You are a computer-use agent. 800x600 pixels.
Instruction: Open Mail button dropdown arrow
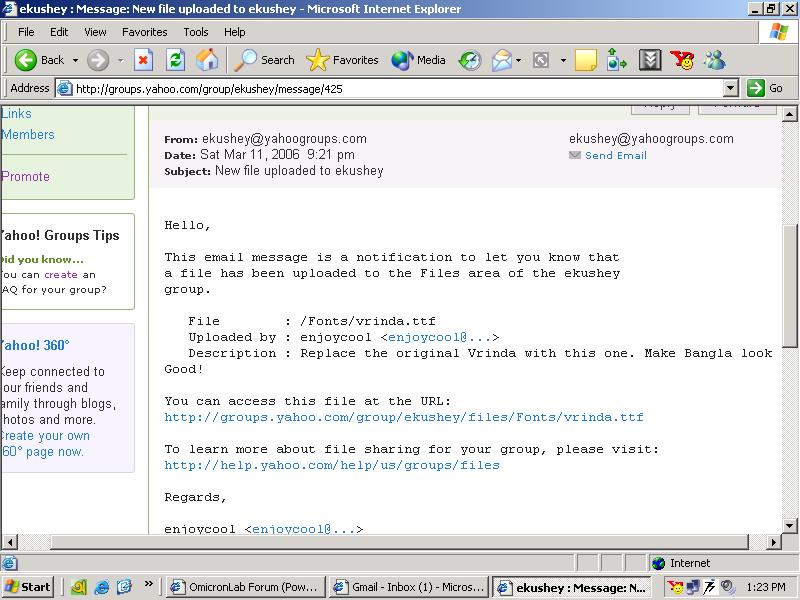(x=518, y=60)
